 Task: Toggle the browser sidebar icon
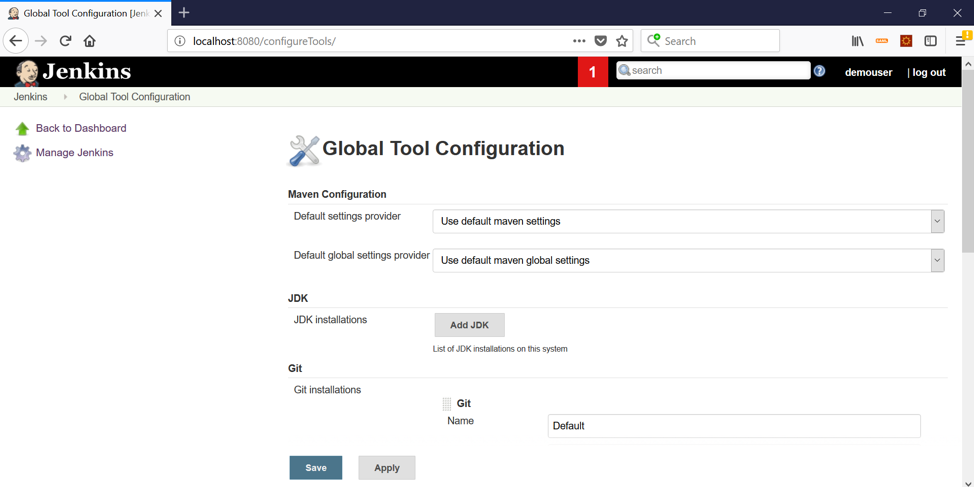[931, 41]
